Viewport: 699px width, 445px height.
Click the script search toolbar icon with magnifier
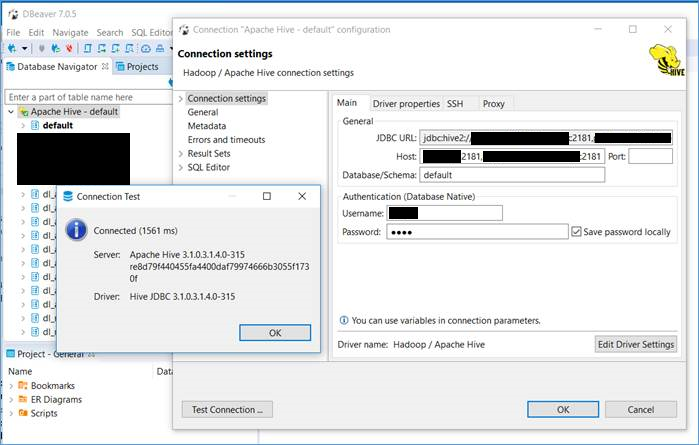tap(129, 48)
